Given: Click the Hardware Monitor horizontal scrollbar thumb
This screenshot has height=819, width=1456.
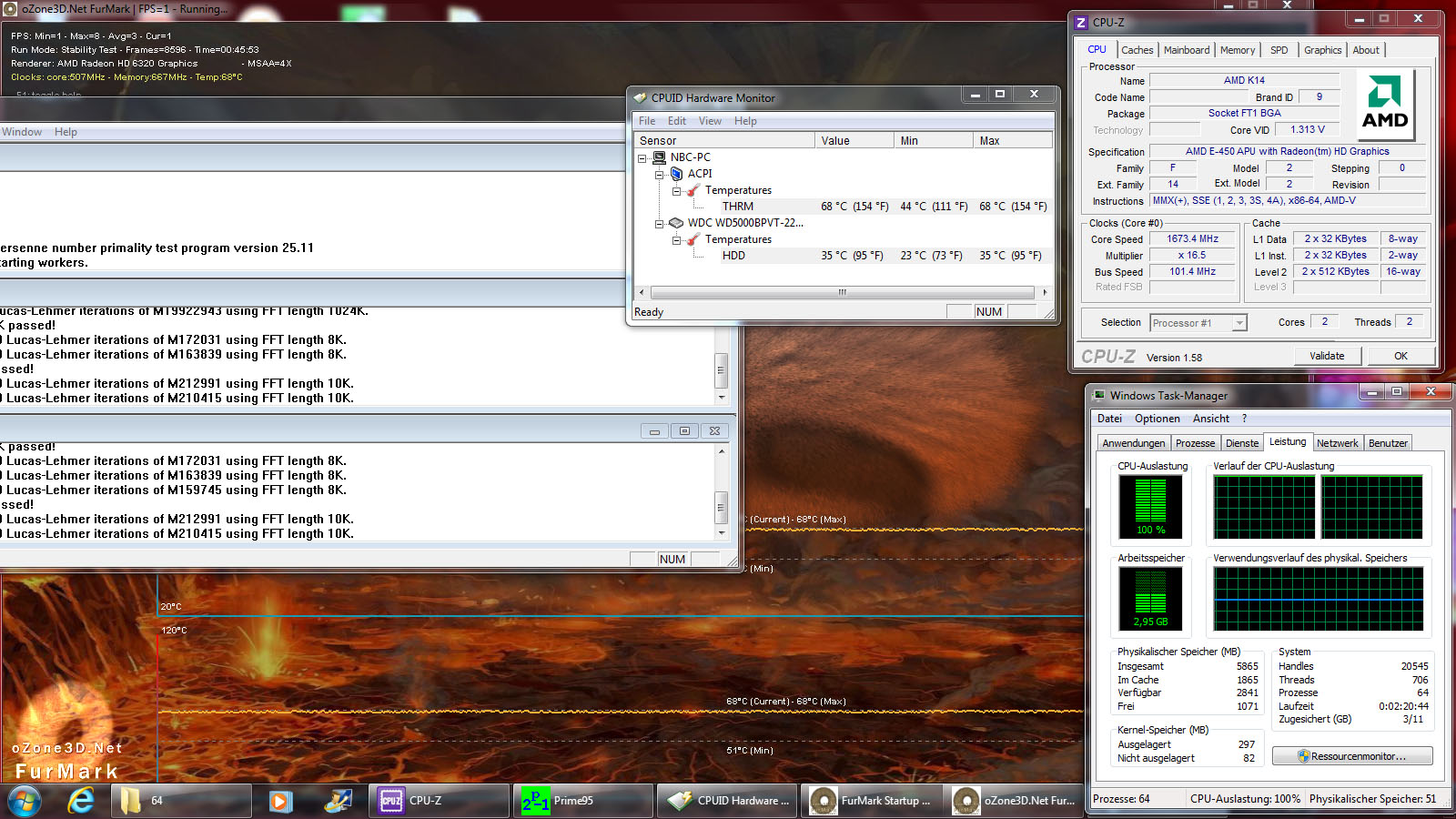Looking at the screenshot, I should click(x=843, y=293).
